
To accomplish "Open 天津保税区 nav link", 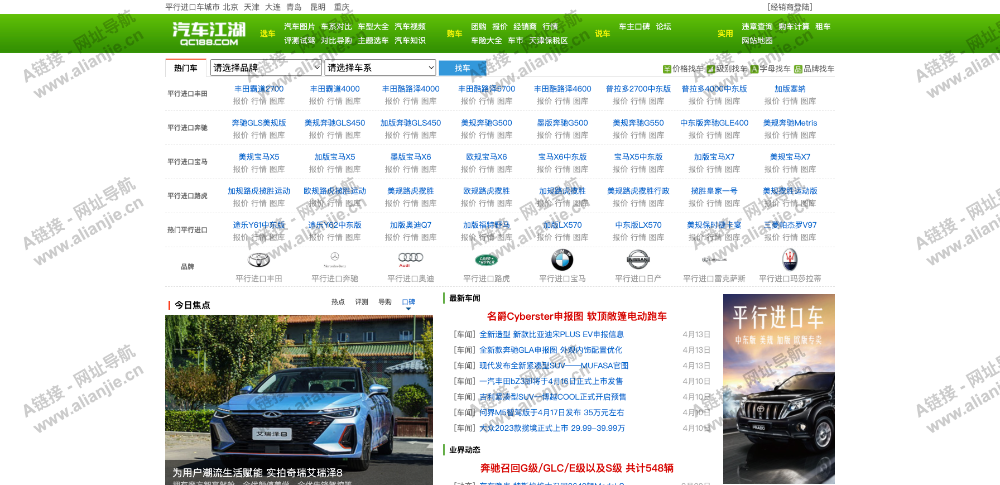I will [548, 40].
